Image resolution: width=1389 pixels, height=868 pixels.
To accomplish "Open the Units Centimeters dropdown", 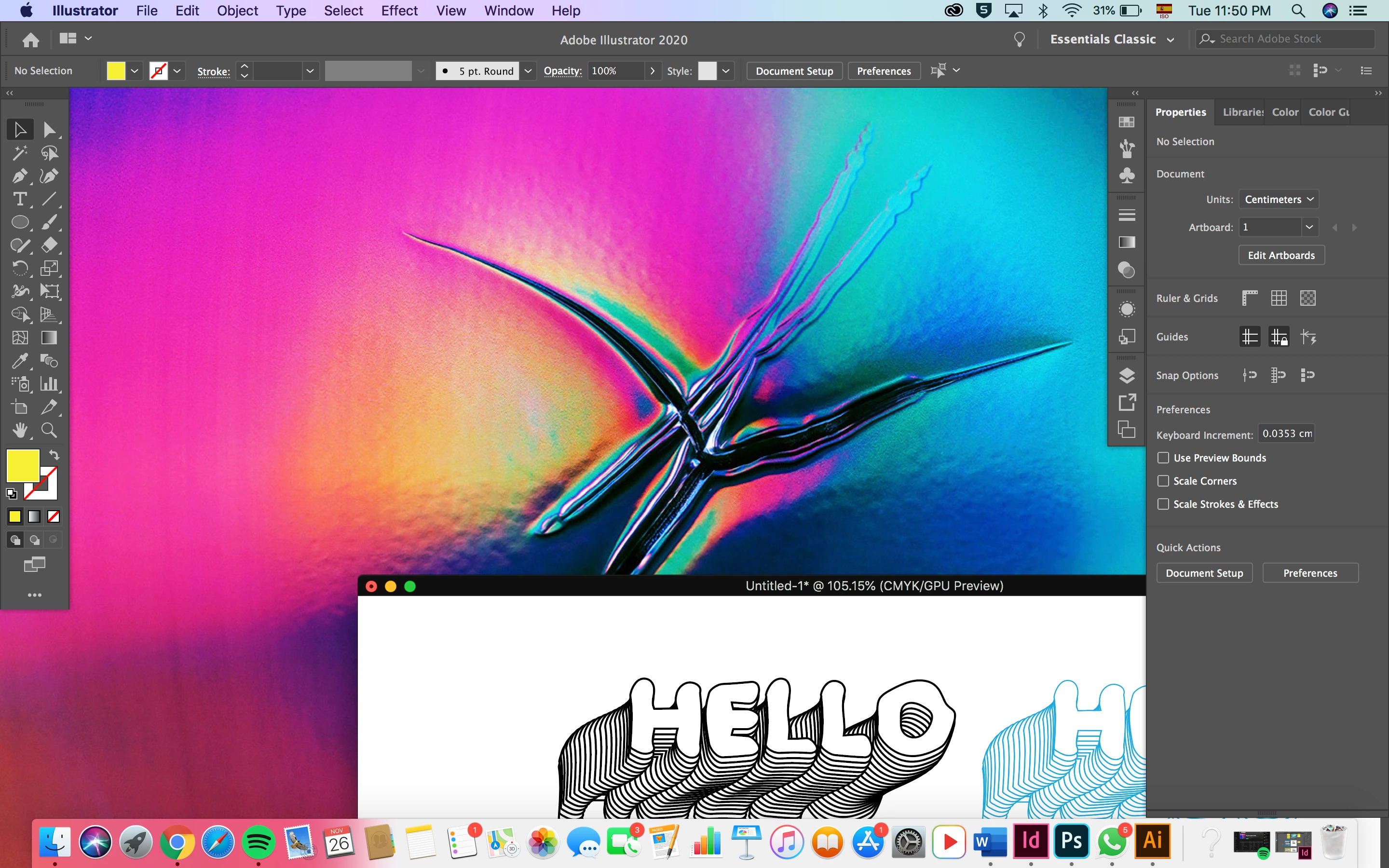I will click(x=1278, y=199).
